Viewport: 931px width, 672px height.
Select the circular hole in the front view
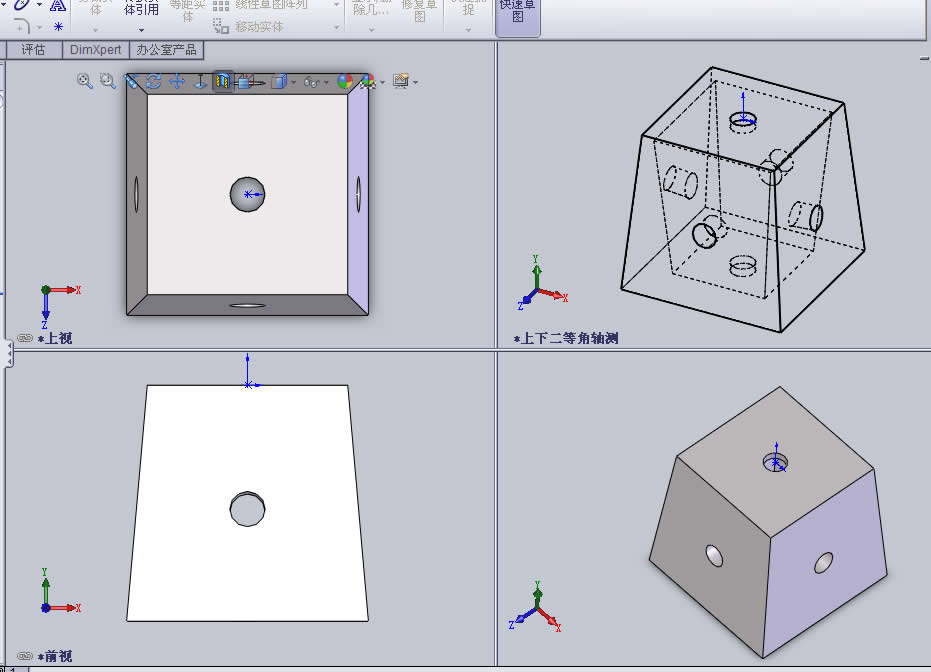[x=247, y=509]
